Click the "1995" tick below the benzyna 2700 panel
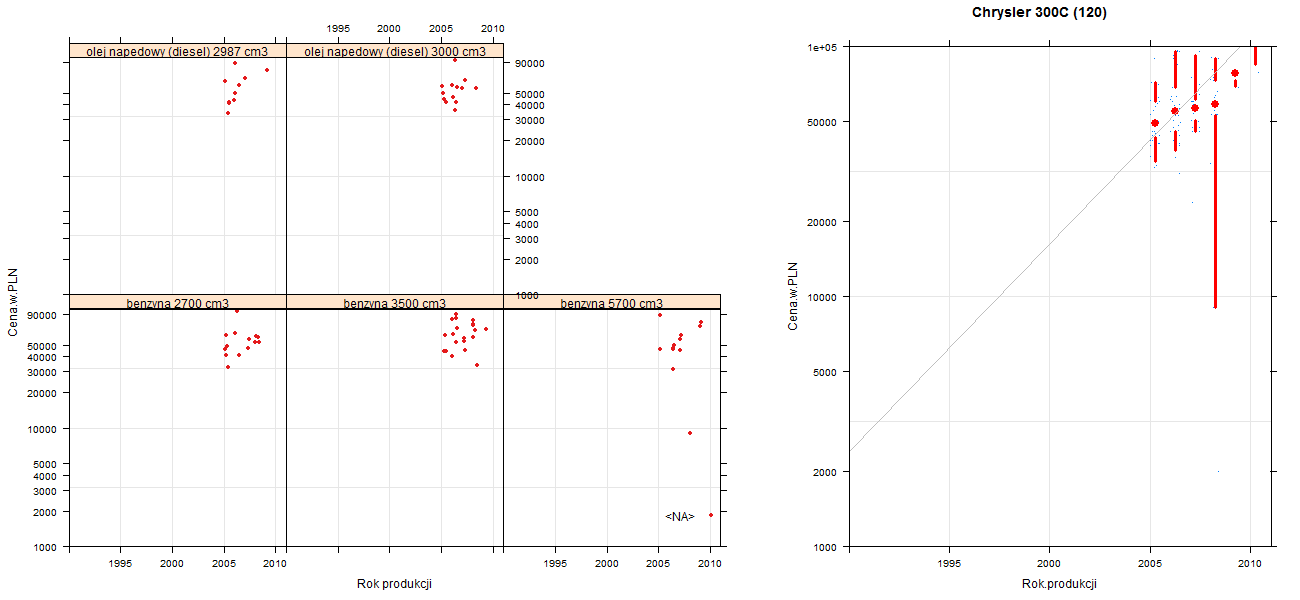The width and height of the screenshot is (1300, 600). point(120,564)
